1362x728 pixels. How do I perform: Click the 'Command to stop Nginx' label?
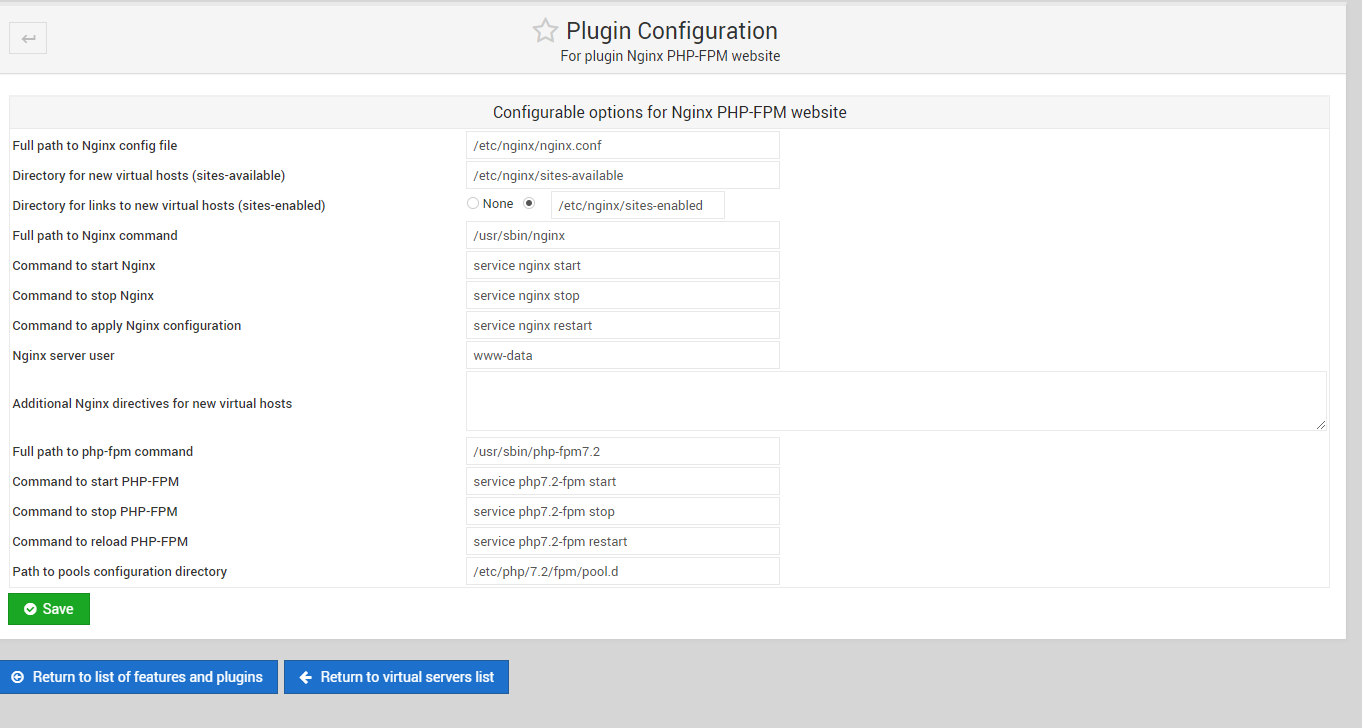click(x=83, y=296)
